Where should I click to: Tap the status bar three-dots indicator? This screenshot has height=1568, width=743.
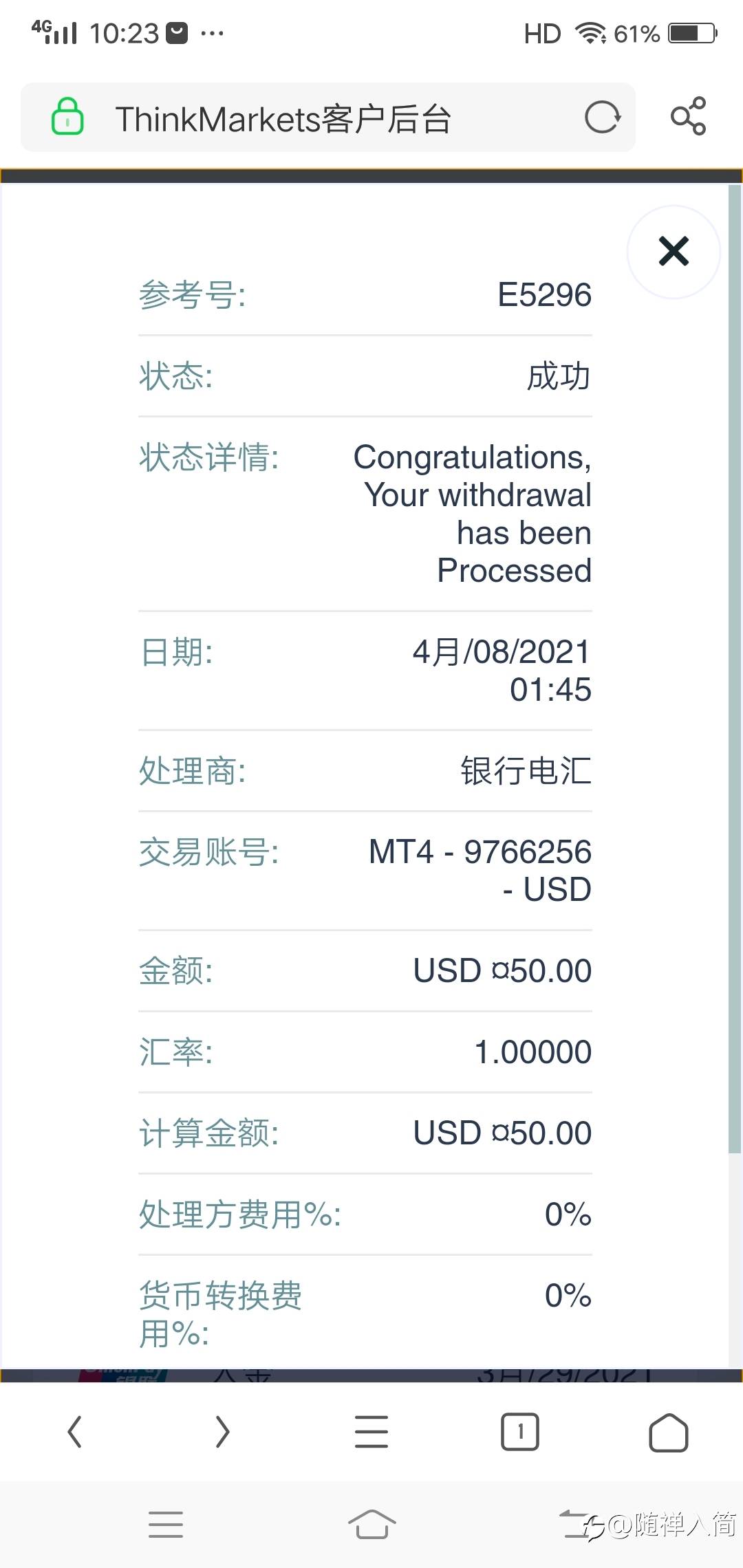212,33
